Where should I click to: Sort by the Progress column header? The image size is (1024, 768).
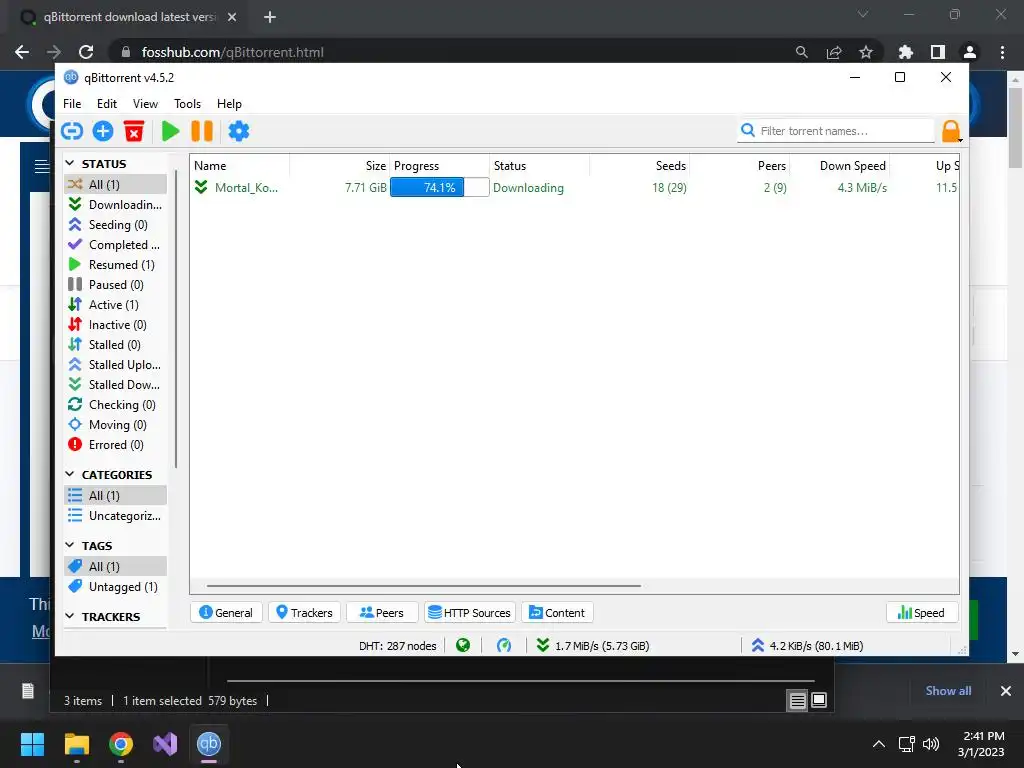[x=440, y=166]
